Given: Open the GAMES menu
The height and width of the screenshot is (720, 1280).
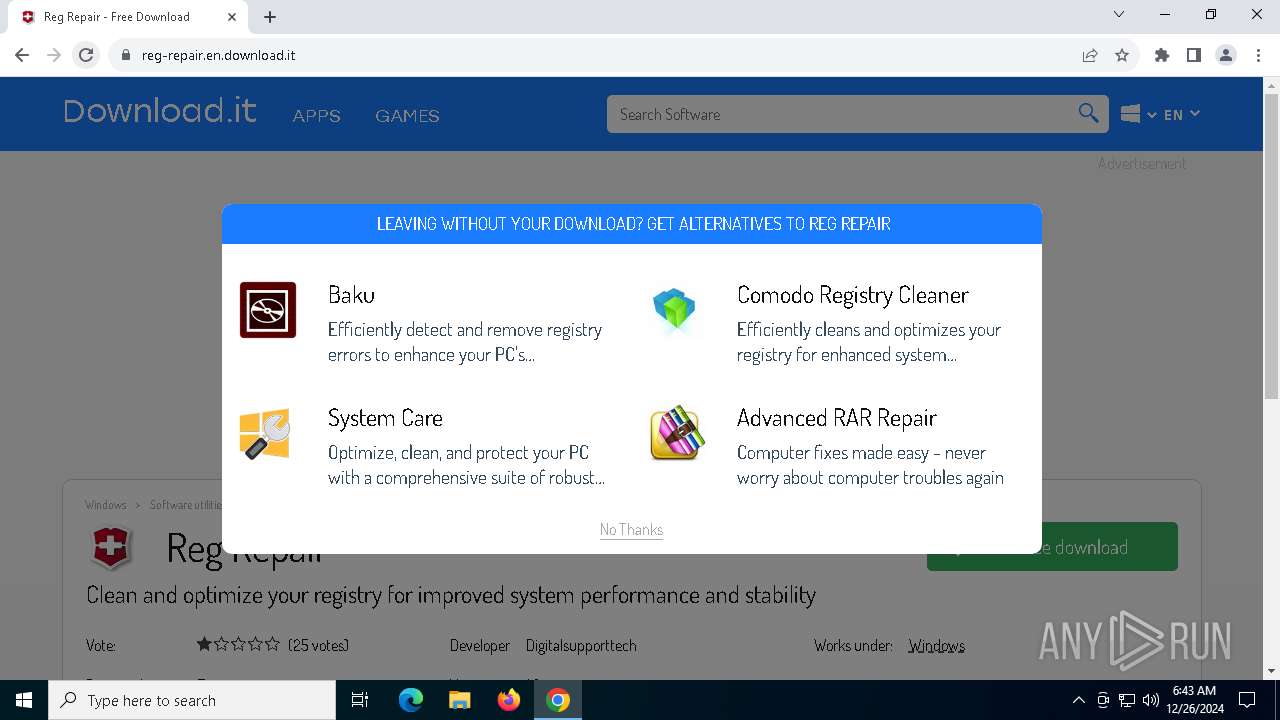Looking at the screenshot, I should 407,116.
